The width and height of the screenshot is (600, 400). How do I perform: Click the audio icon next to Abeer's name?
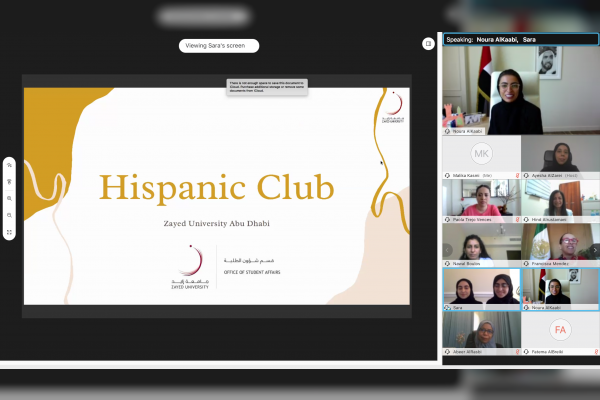click(x=447, y=352)
